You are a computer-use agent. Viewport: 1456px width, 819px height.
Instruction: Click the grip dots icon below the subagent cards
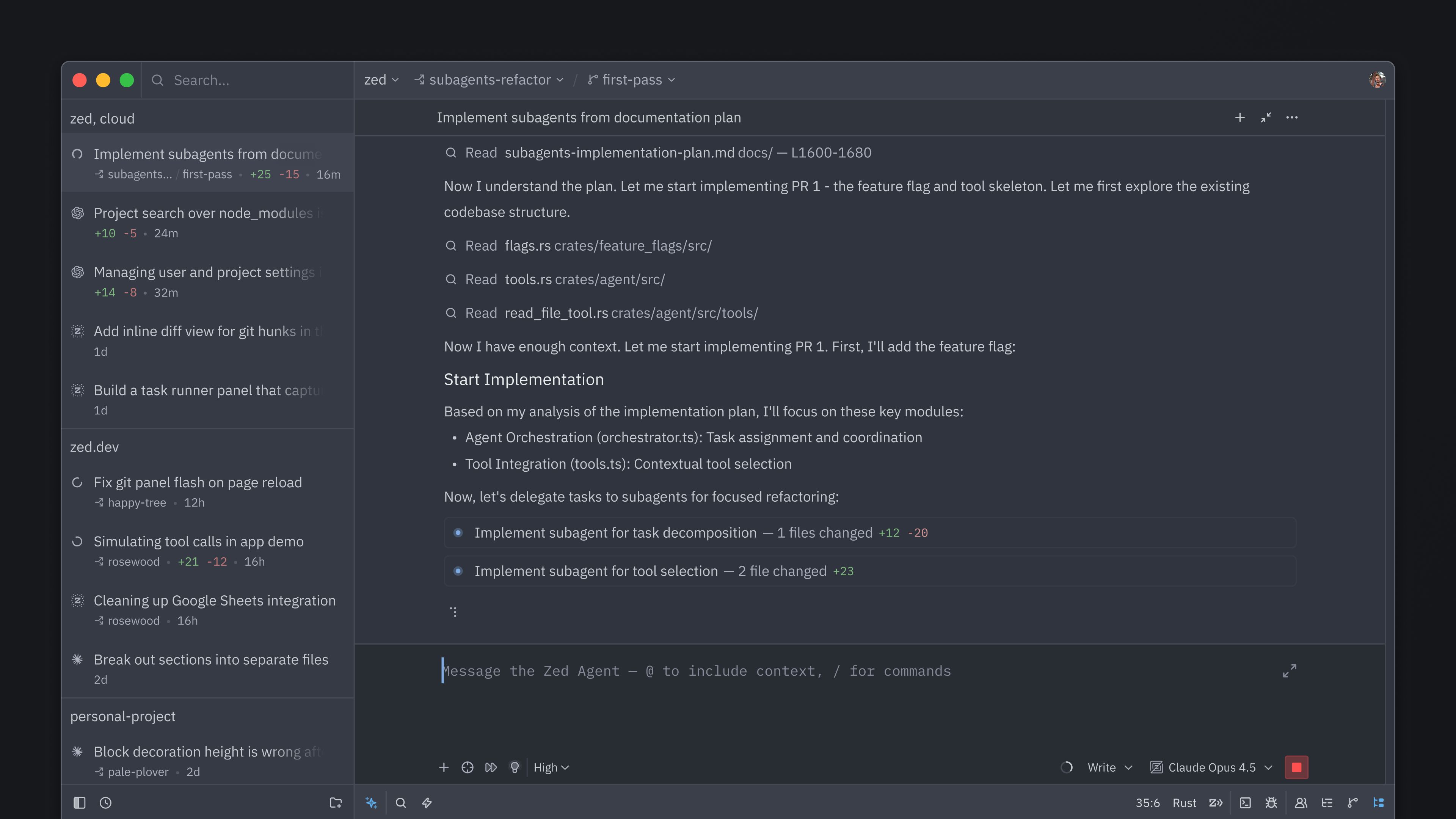click(453, 612)
